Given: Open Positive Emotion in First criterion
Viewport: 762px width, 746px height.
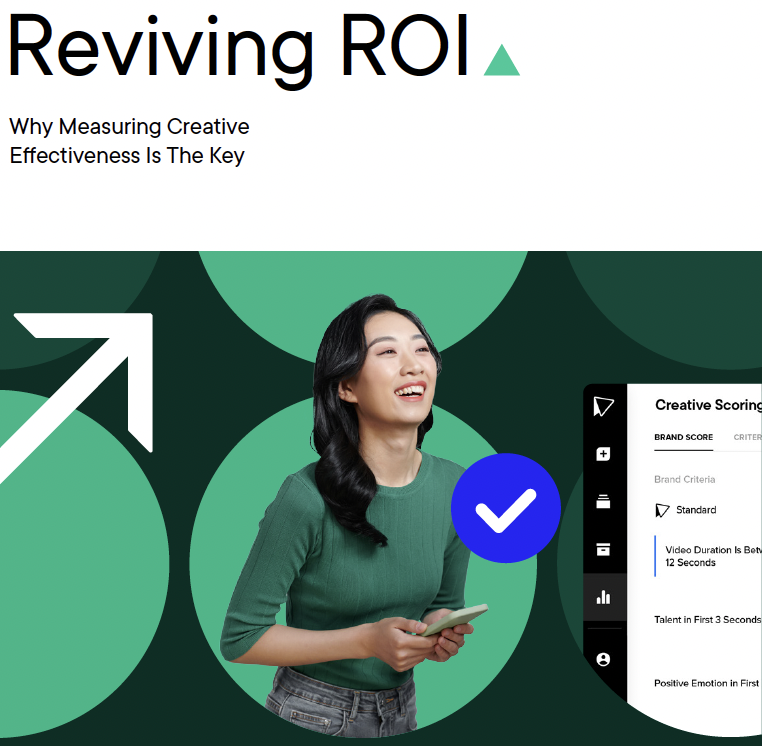Looking at the screenshot, I should coord(706,684).
